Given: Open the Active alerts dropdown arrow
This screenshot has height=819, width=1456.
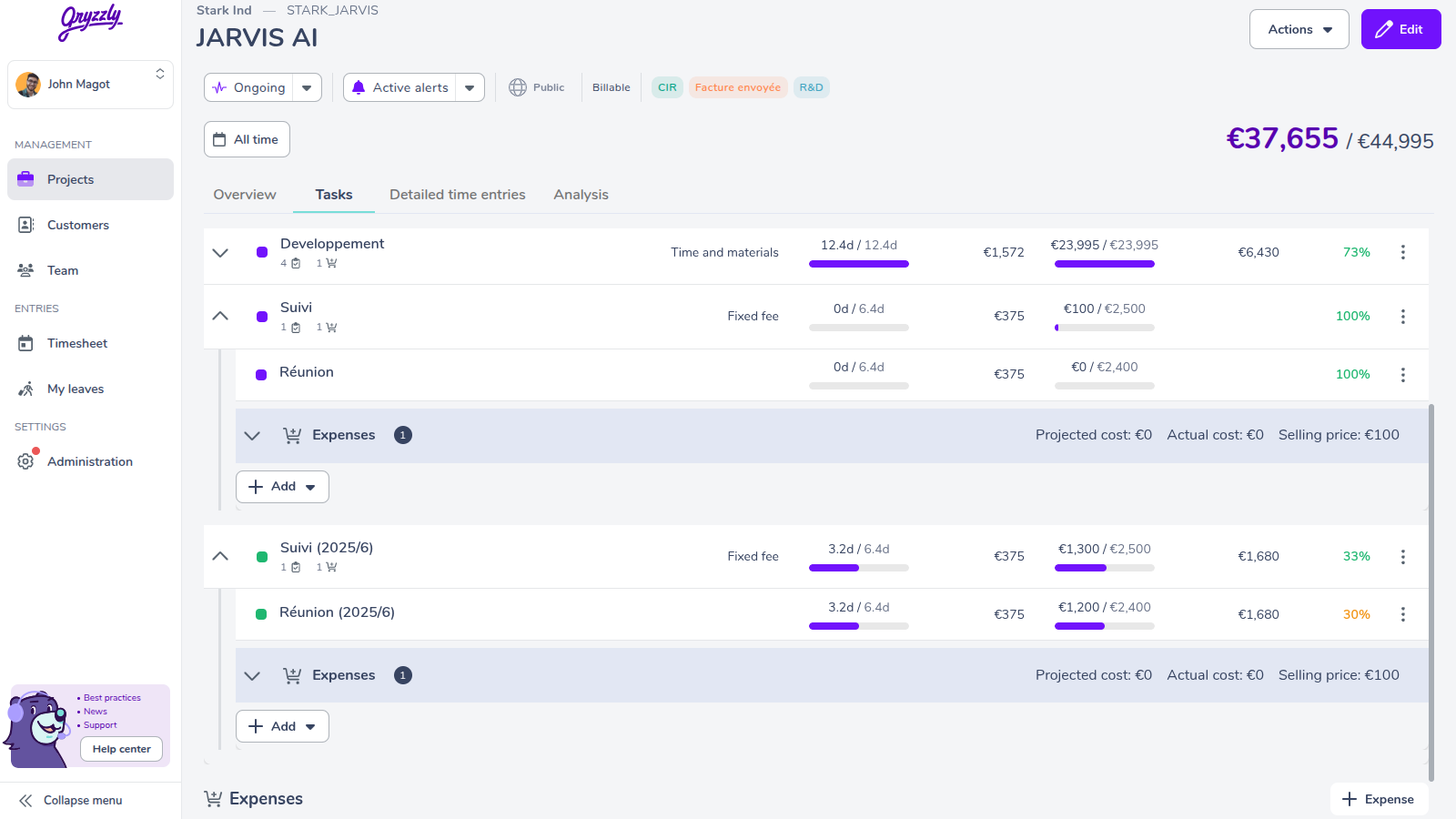Looking at the screenshot, I should (470, 87).
